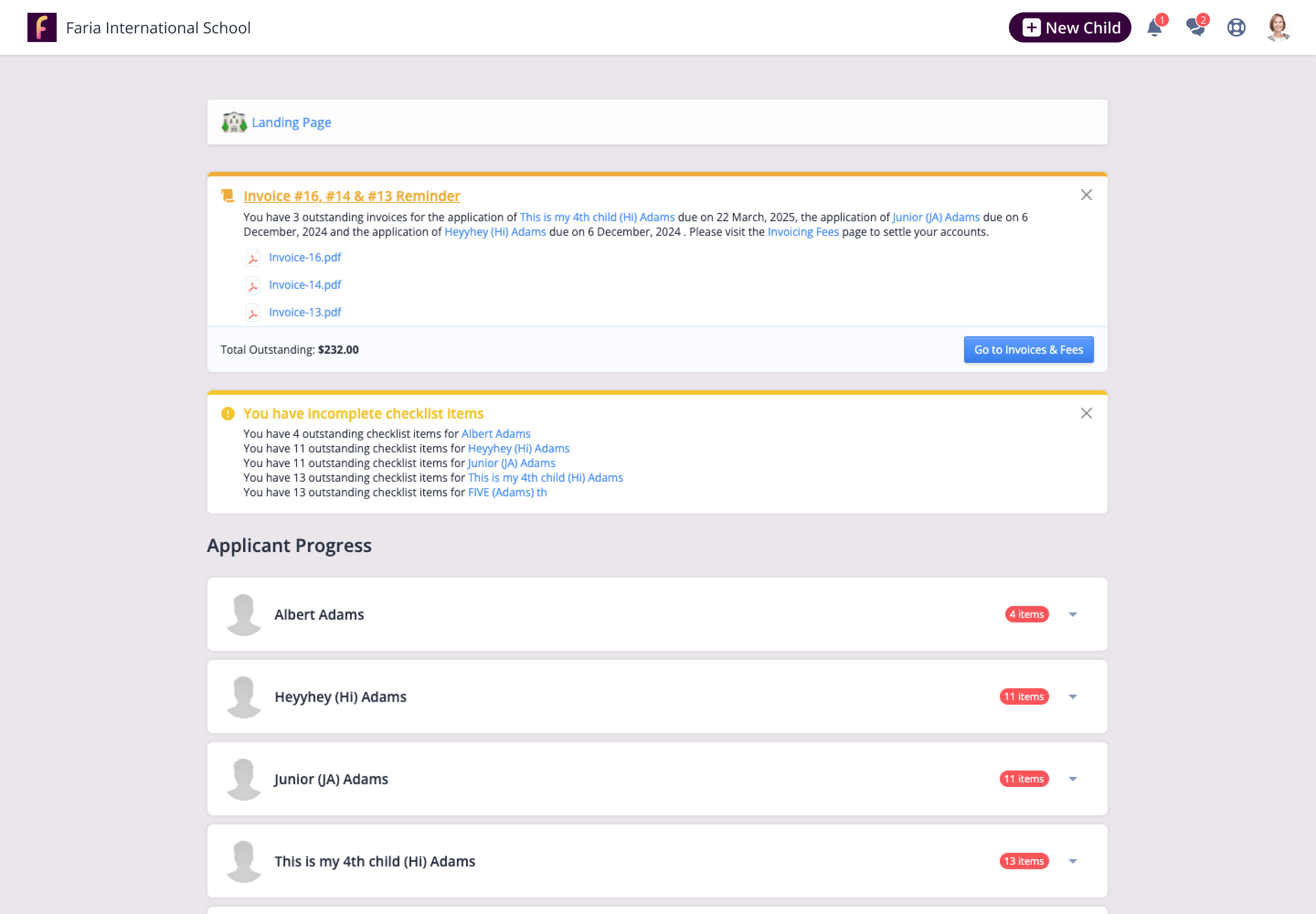1316x914 pixels.
Task: Click the 13 items badge for 4th child
Action: [x=1024, y=861]
